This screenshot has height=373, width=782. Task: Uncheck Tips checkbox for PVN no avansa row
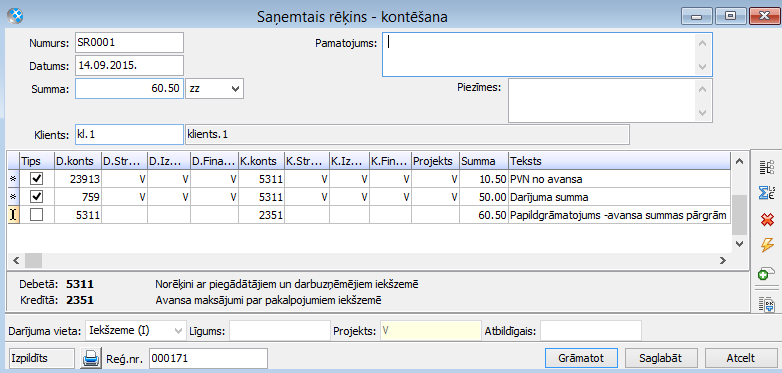(36, 179)
